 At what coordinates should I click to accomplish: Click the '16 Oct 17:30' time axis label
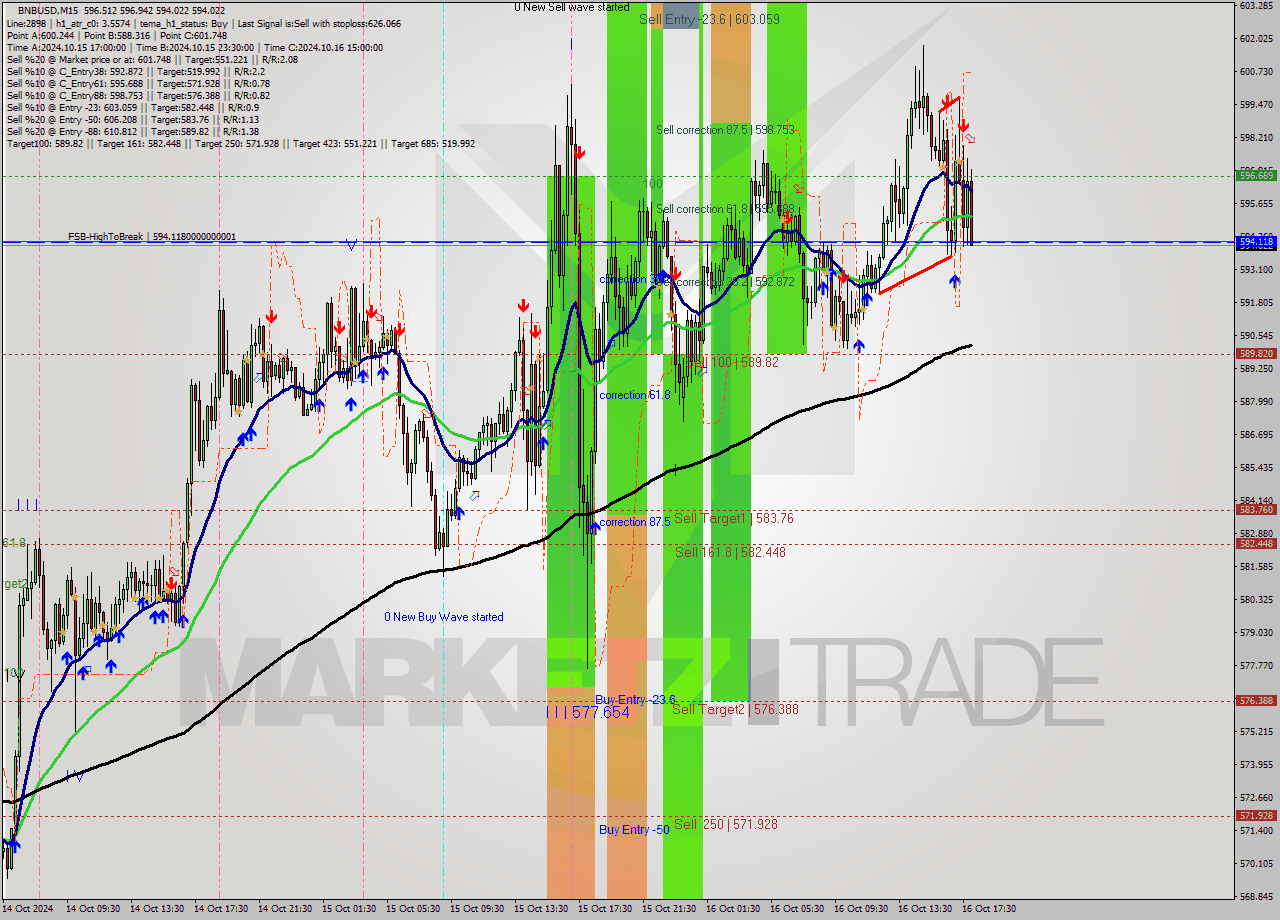[x=988, y=909]
